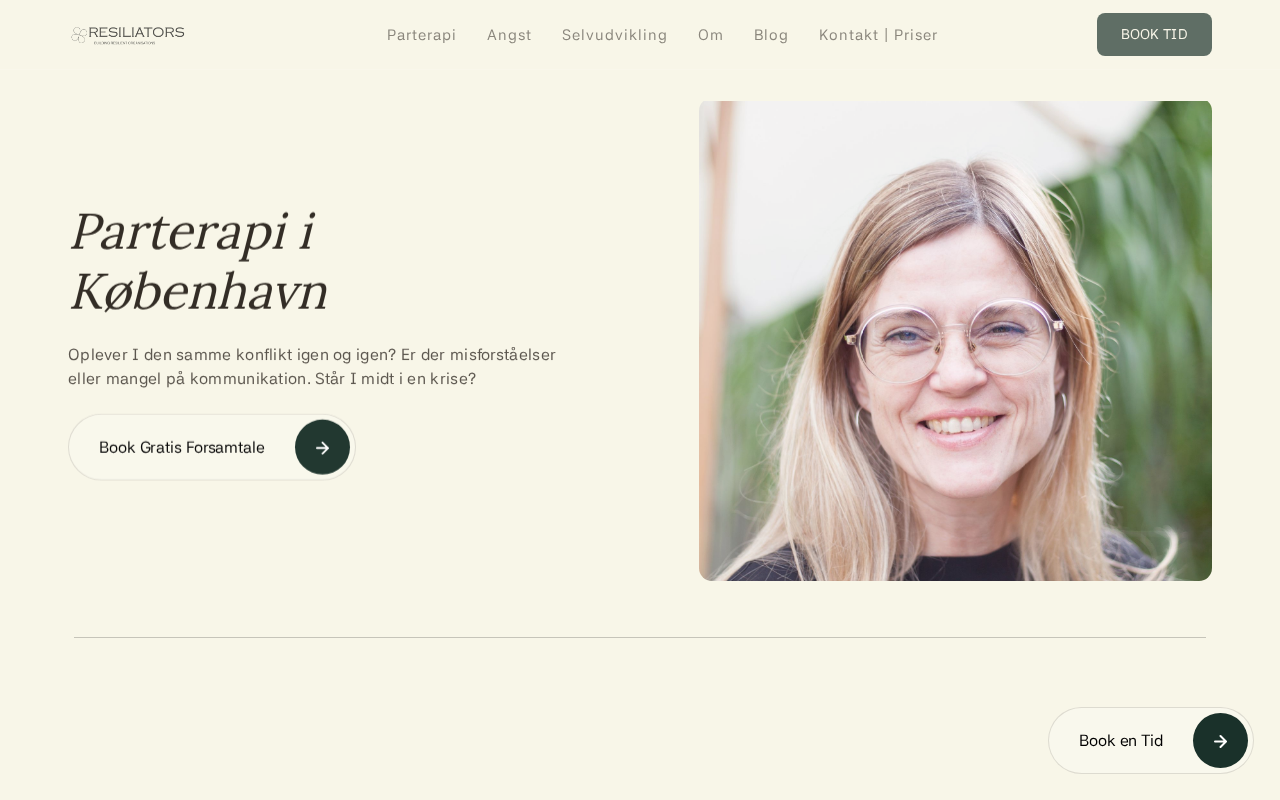
Task: Go to the Selvudvikling page
Action: coord(614,35)
